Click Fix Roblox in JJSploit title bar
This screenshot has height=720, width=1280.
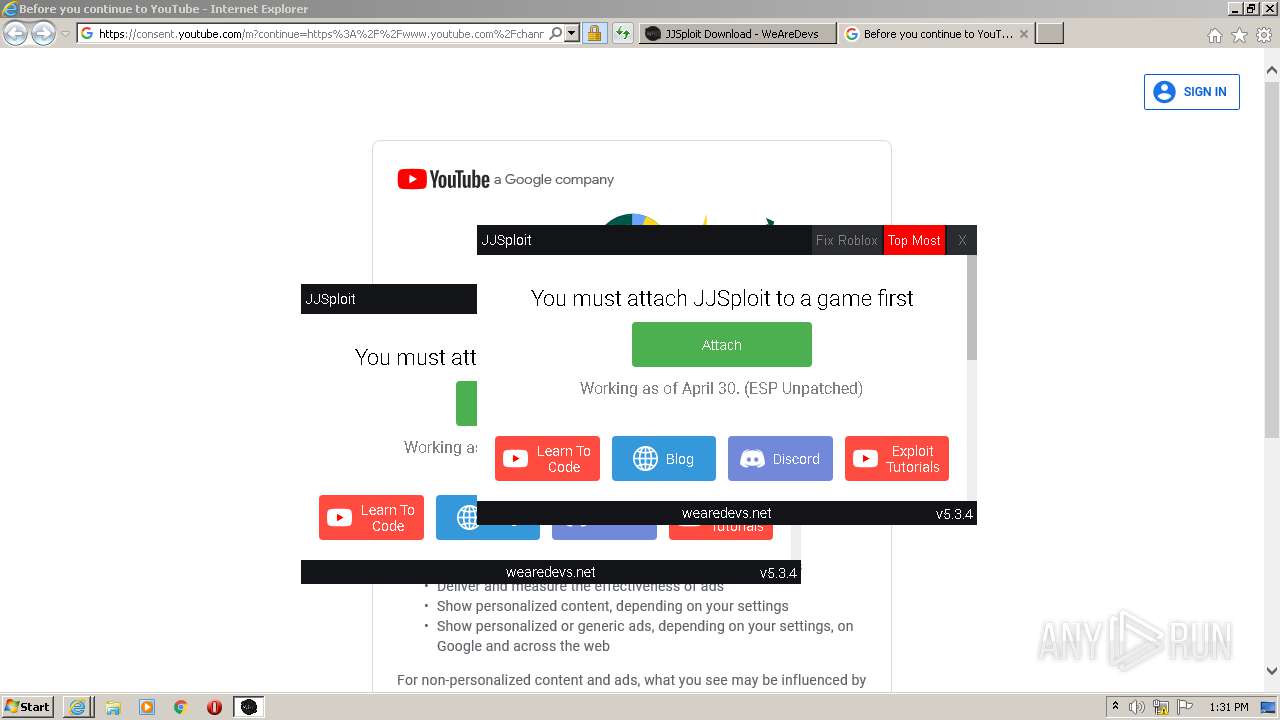(x=846, y=240)
